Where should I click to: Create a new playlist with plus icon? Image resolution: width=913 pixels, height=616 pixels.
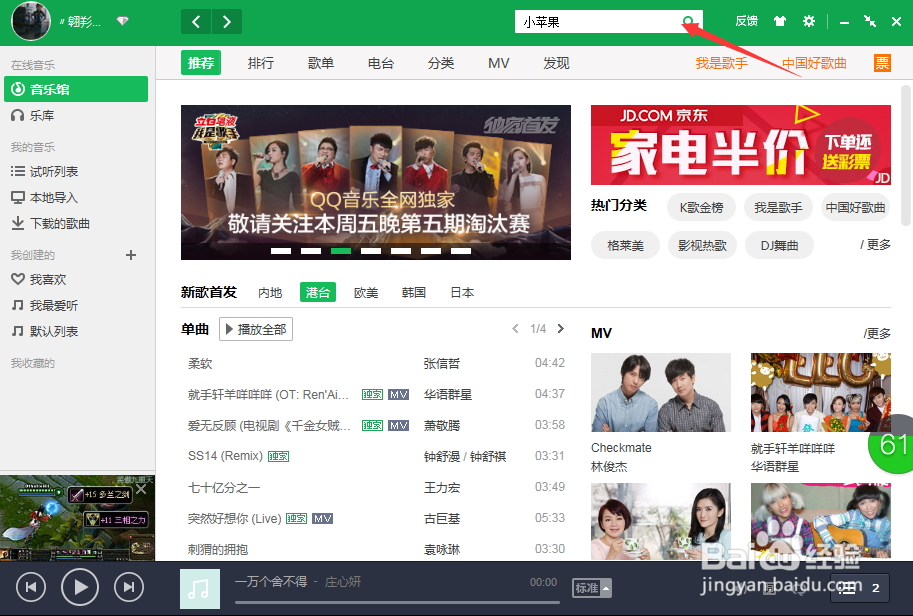click(130, 255)
